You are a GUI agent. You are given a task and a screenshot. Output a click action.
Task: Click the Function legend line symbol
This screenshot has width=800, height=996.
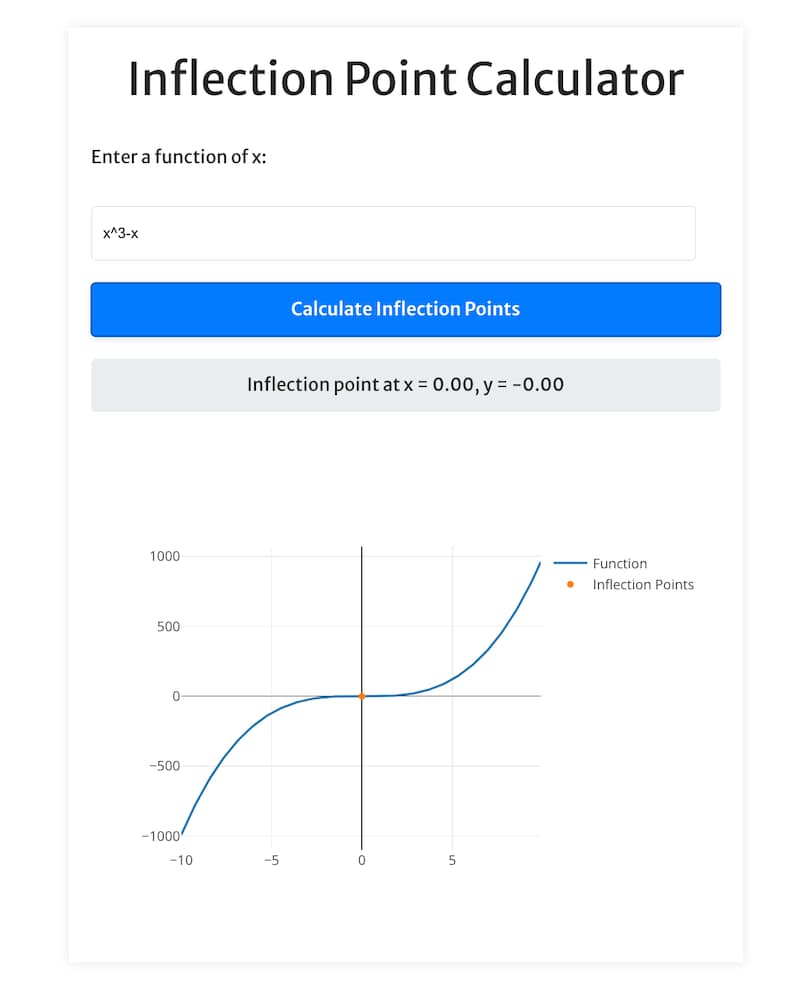pyautogui.click(x=571, y=563)
